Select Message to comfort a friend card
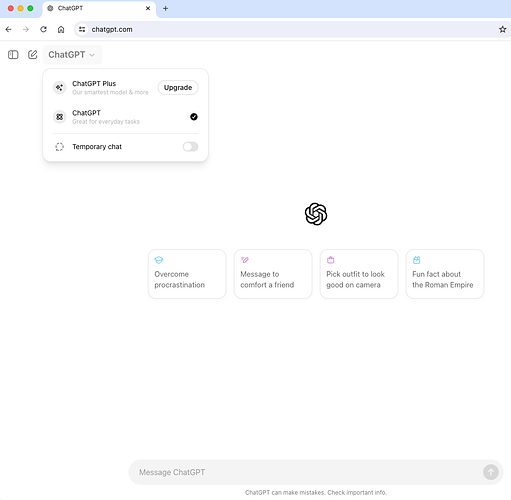The image size is (511, 500). [273, 274]
